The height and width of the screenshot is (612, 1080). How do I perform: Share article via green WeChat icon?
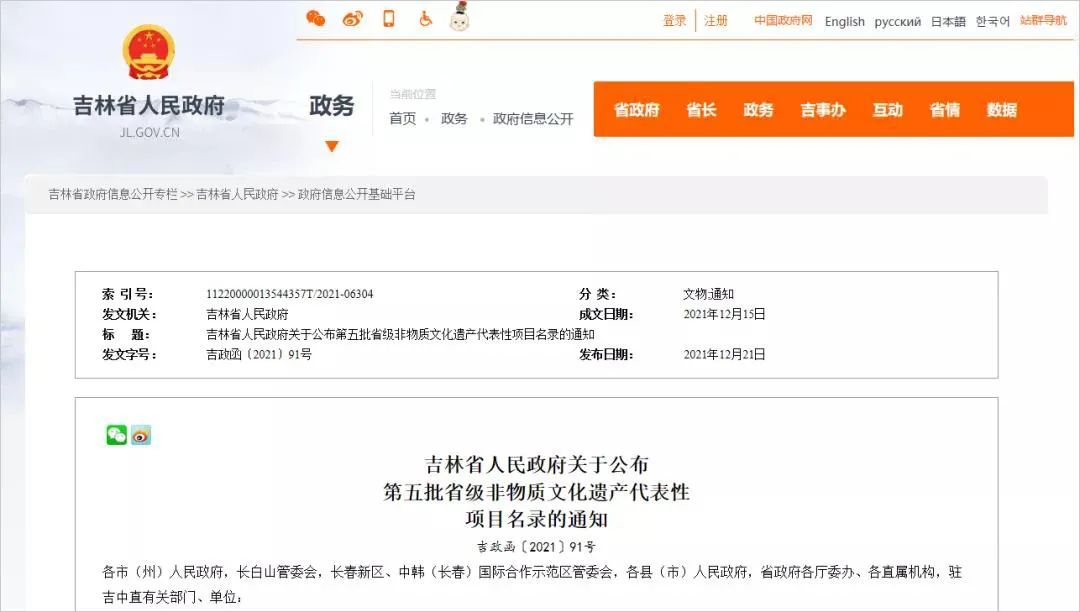(117, 435)
